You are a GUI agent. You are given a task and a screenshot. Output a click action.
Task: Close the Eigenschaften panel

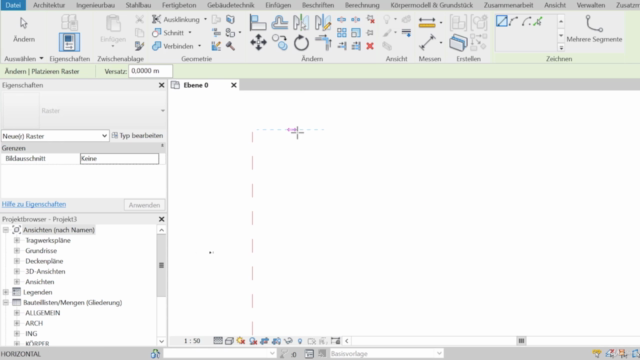click(x=161, y=85)
